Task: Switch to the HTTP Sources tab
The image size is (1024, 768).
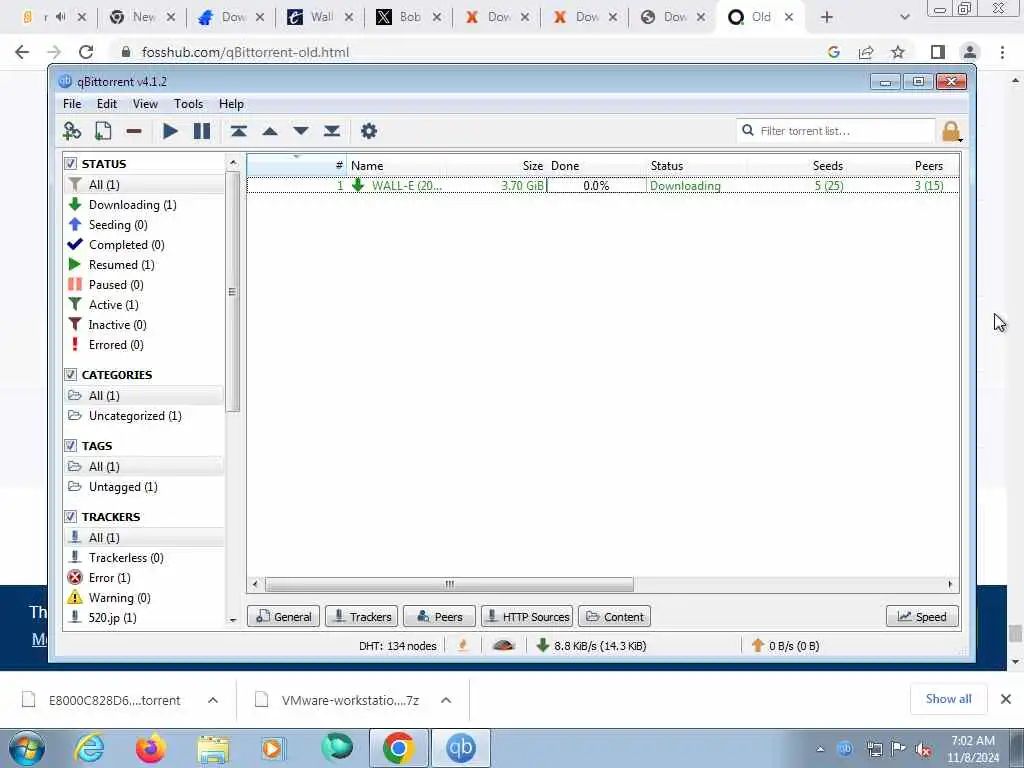Action: click(526, 616)
